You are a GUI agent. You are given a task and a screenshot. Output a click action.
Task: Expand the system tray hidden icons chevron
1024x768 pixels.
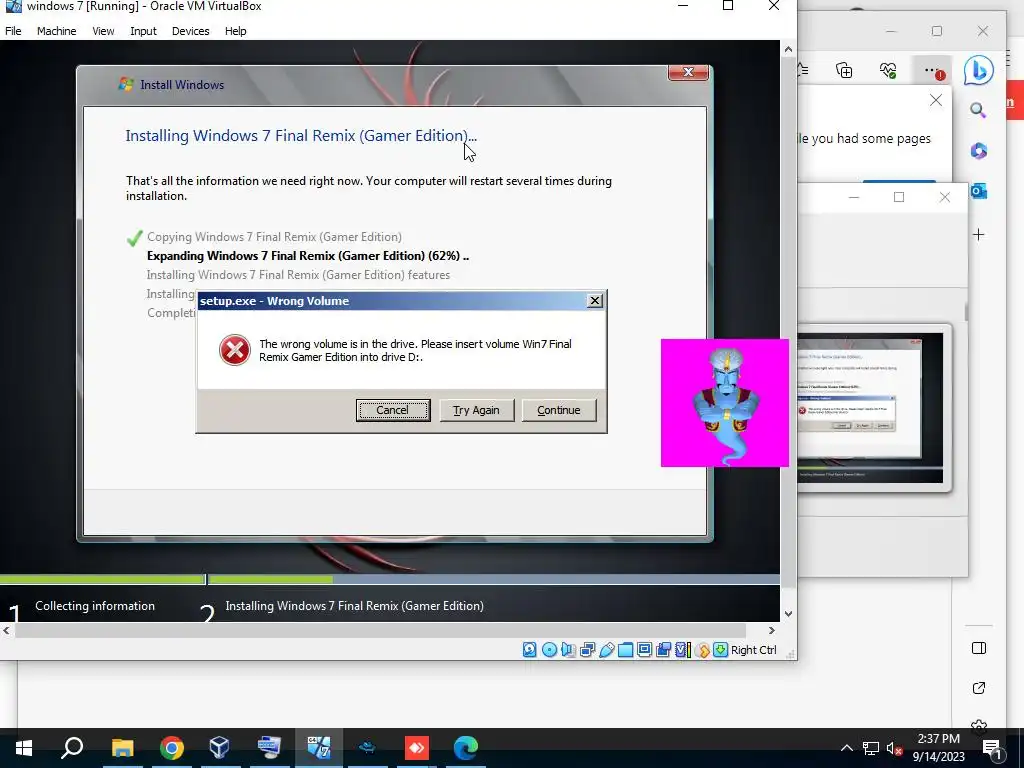[x=846, y=748]
